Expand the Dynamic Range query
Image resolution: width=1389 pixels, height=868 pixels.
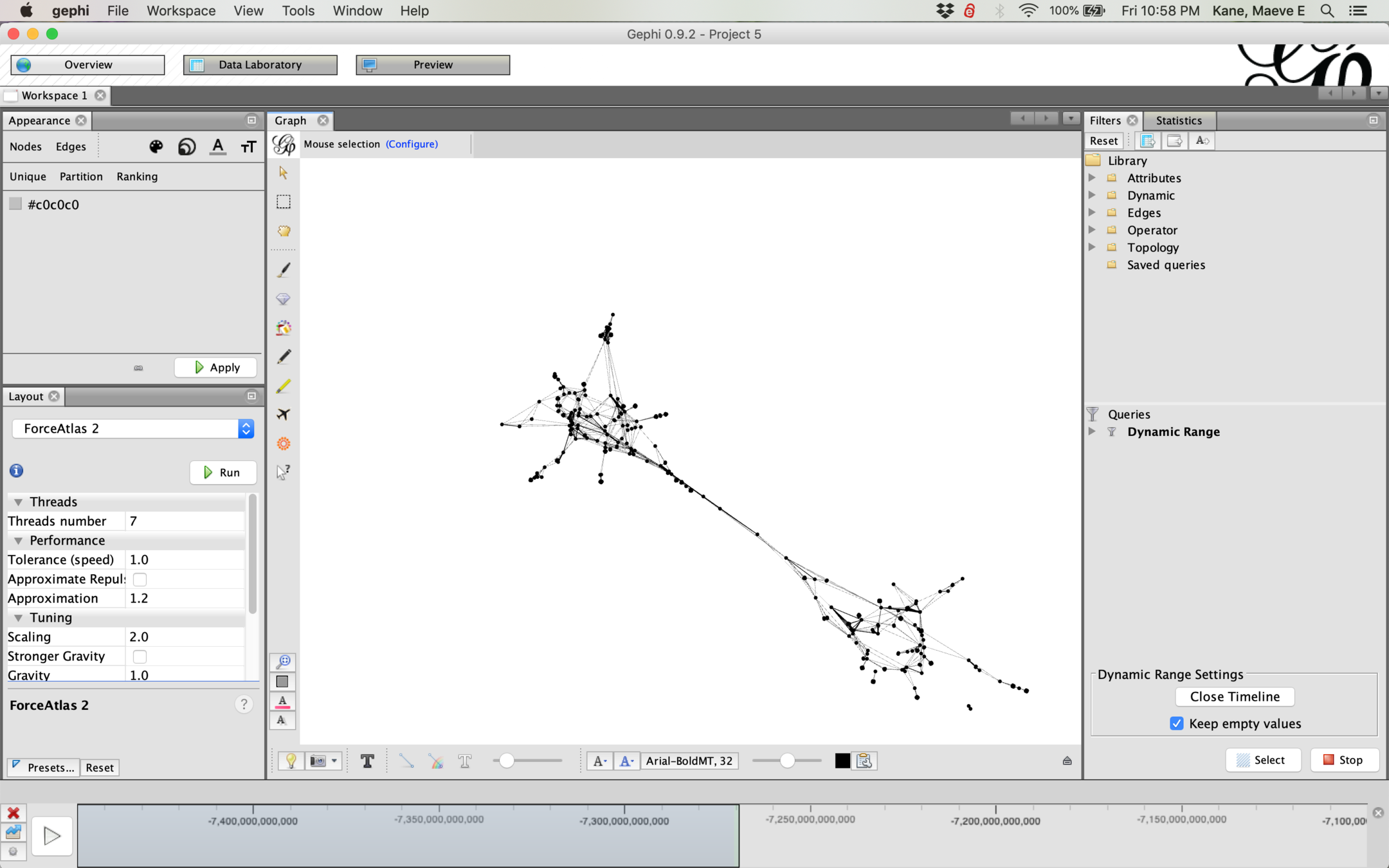point(1092,431)
